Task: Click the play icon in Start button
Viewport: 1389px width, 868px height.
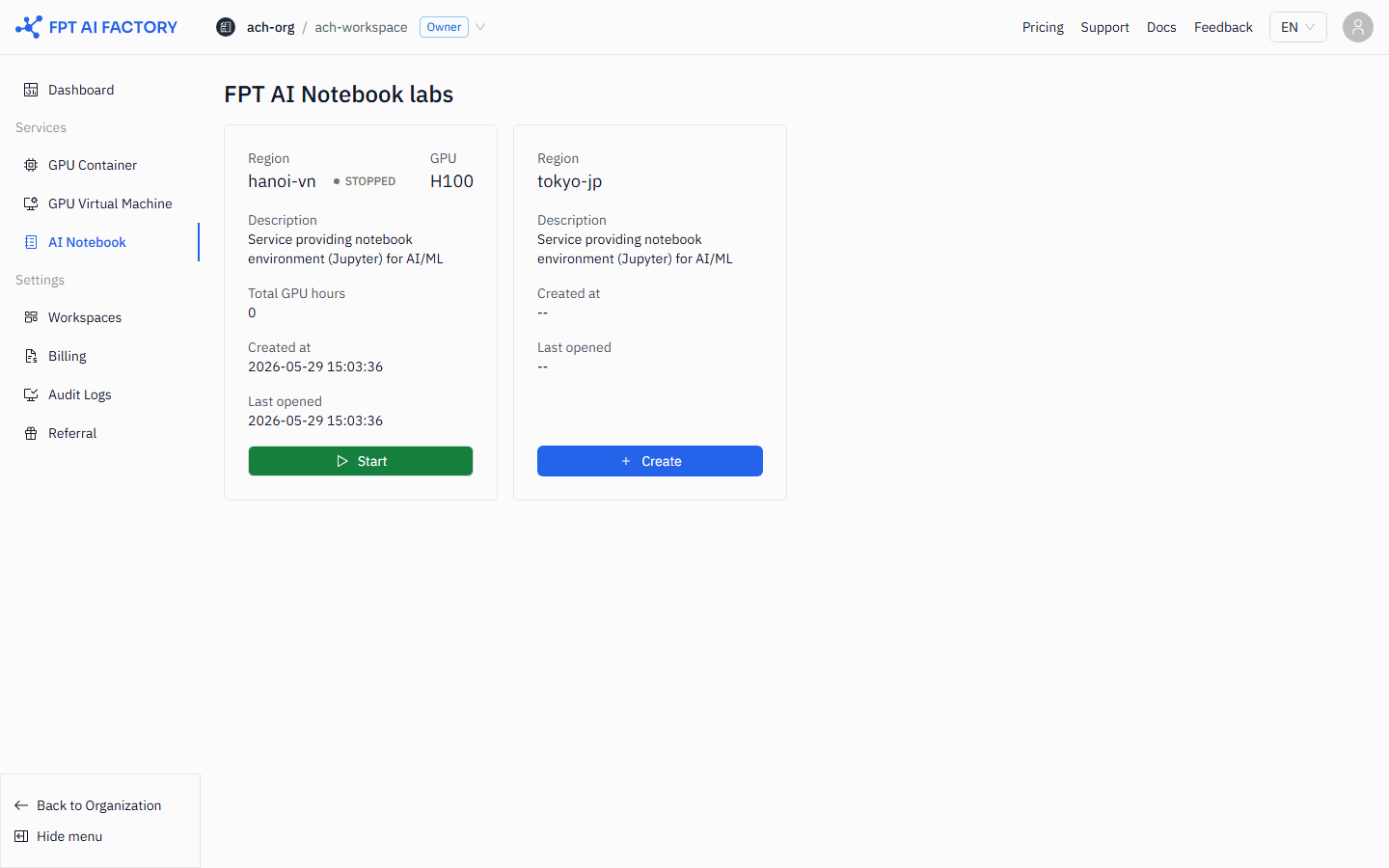Action: (x=342, y=461)
